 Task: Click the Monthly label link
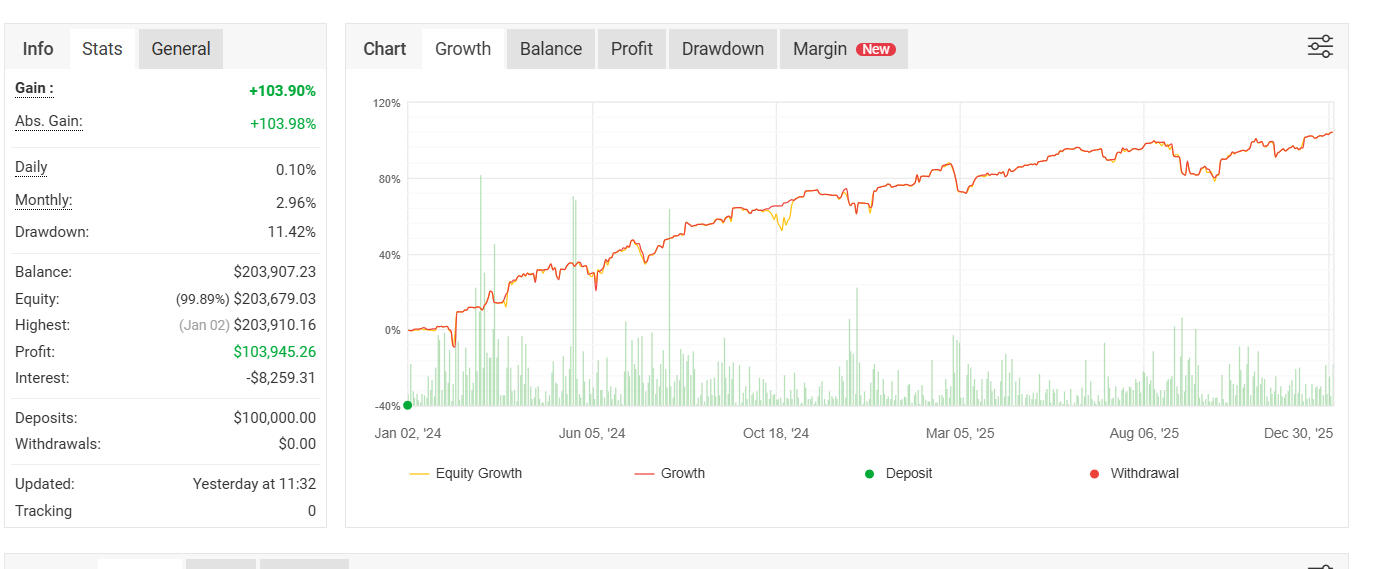[x=43, y=200]
